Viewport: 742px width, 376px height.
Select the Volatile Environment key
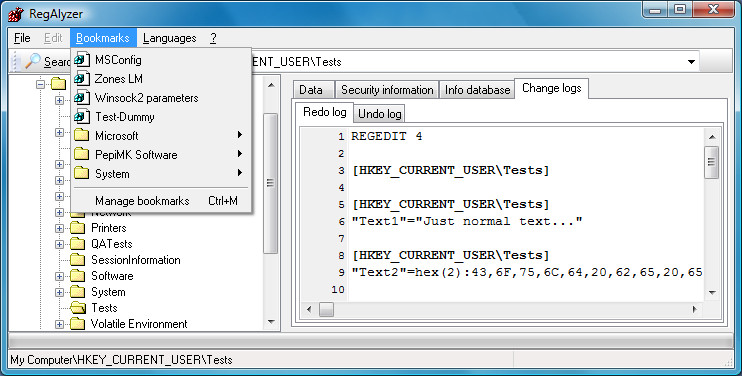139,324
